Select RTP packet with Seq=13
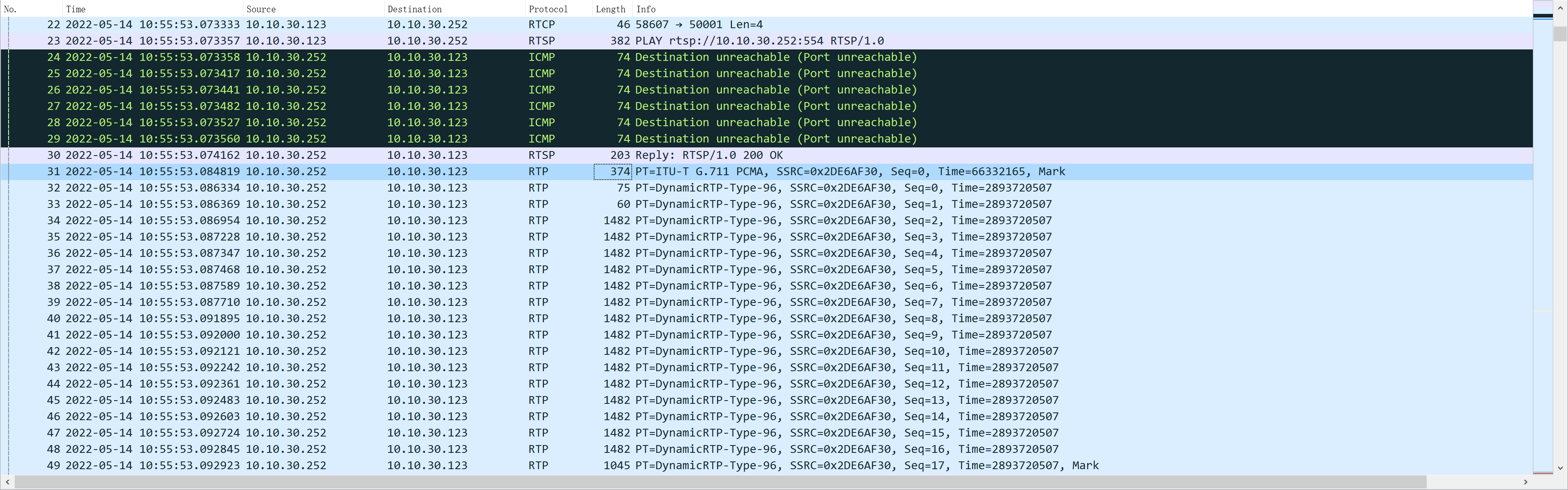Viewport: 1568px width, 490px height. coord(766,400)
